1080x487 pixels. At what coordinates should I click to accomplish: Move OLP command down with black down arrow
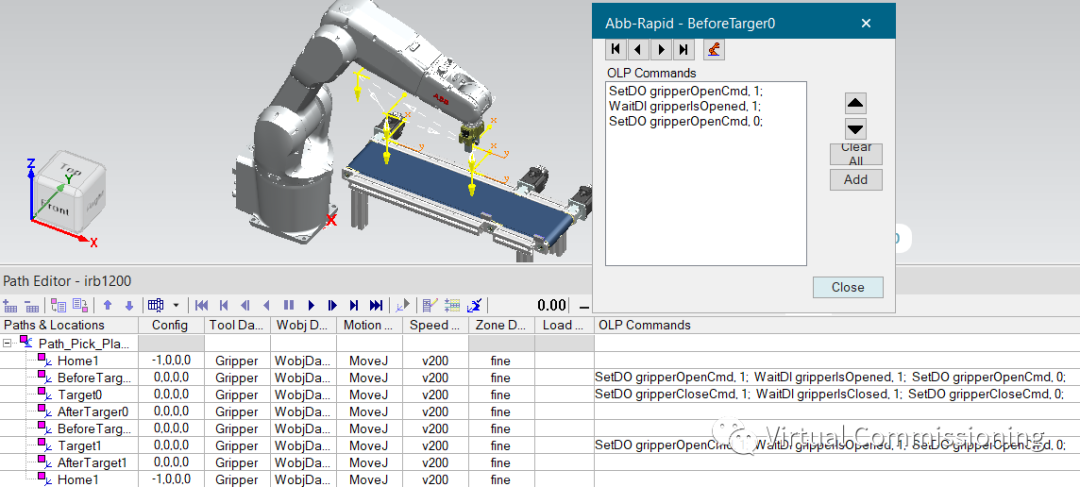[855, 129]
